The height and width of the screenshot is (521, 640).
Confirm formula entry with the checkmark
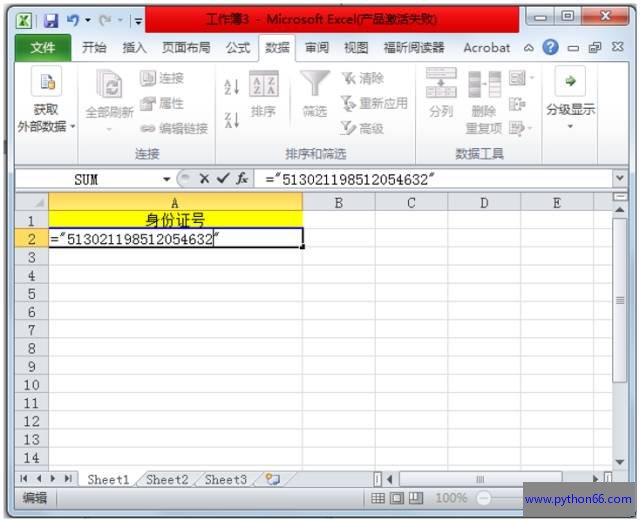tap(223, 179)
